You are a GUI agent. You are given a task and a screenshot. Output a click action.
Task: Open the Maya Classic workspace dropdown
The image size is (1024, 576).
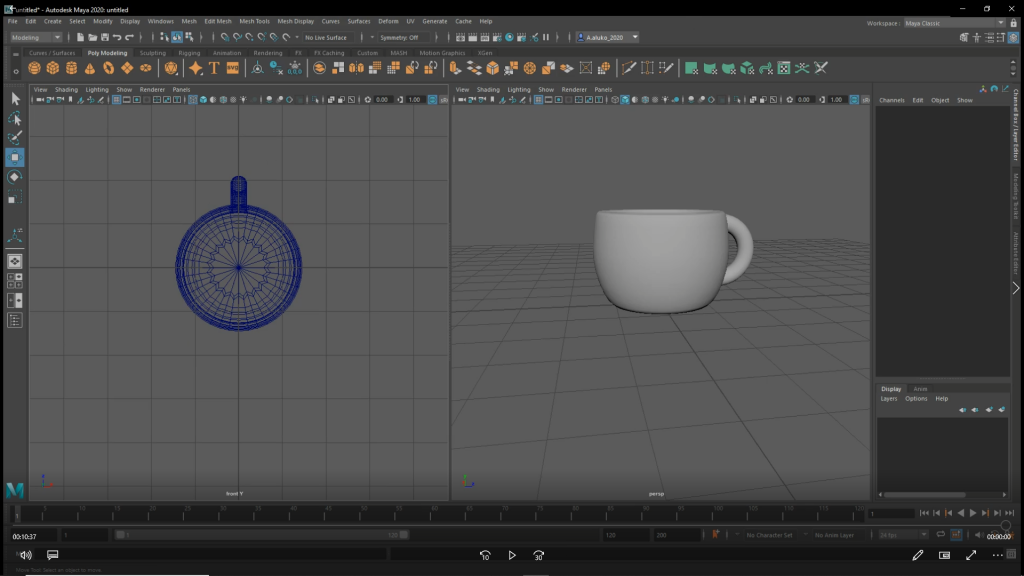coord(950,21)
